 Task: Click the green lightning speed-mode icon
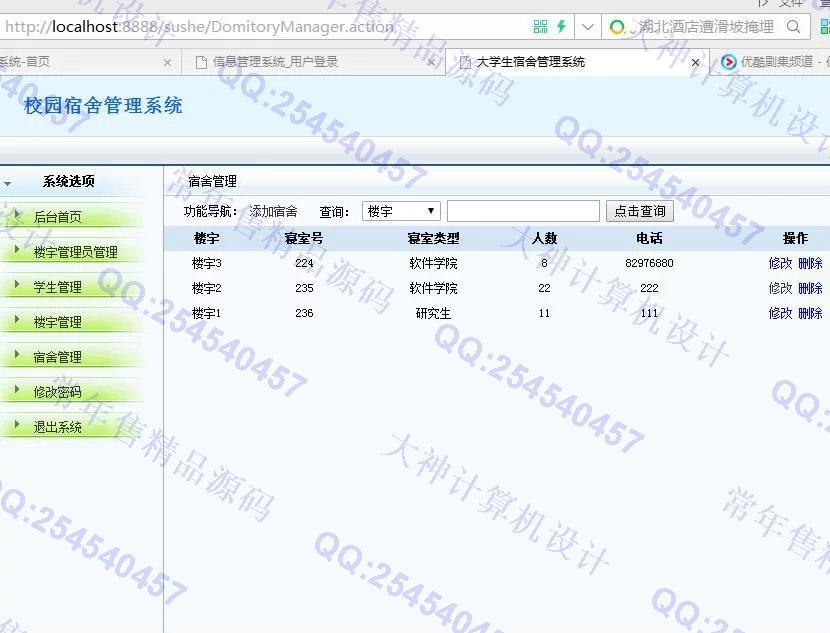pyautogui.click(x=562, y=26)
